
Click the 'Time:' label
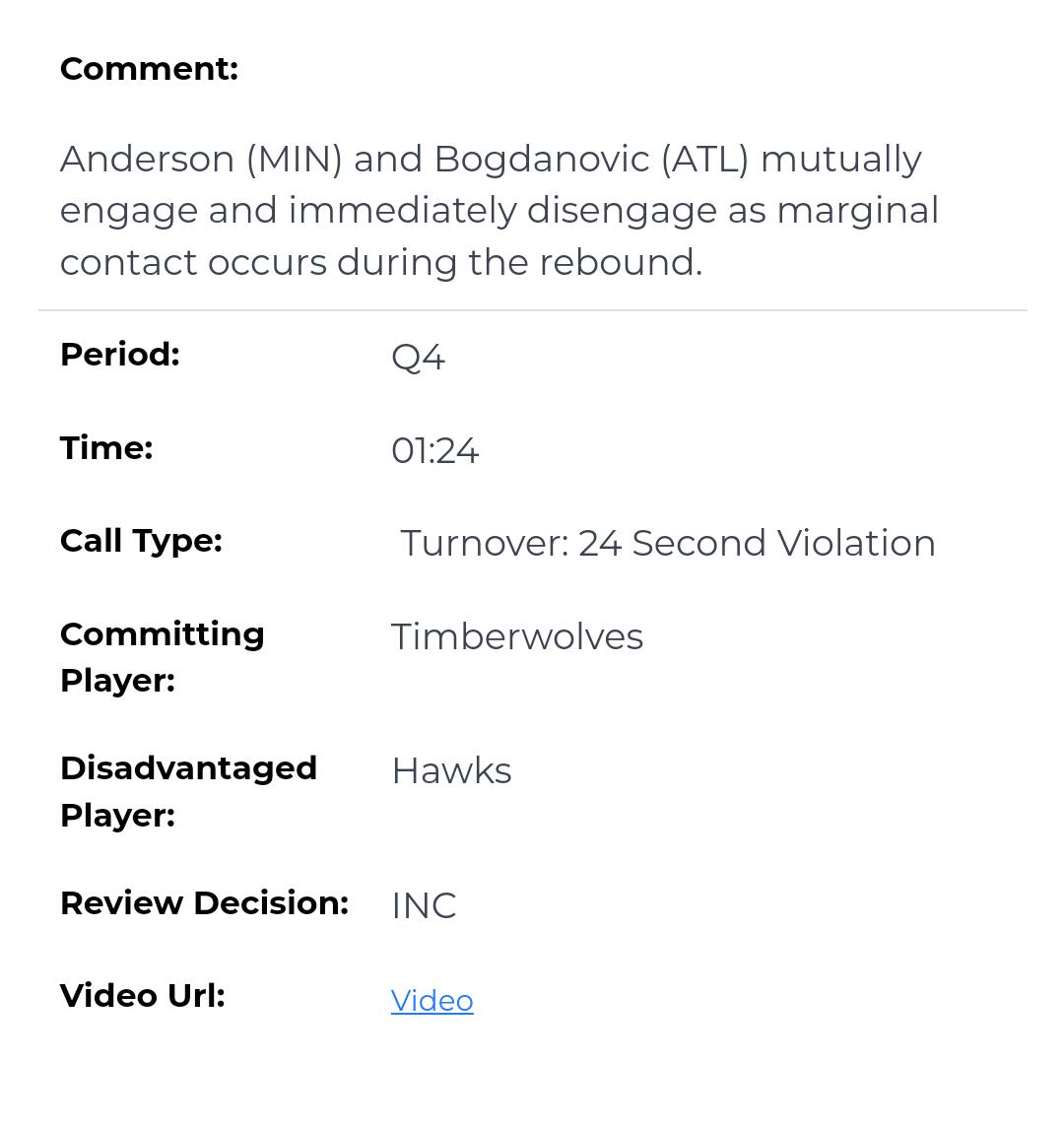point(105,448)
